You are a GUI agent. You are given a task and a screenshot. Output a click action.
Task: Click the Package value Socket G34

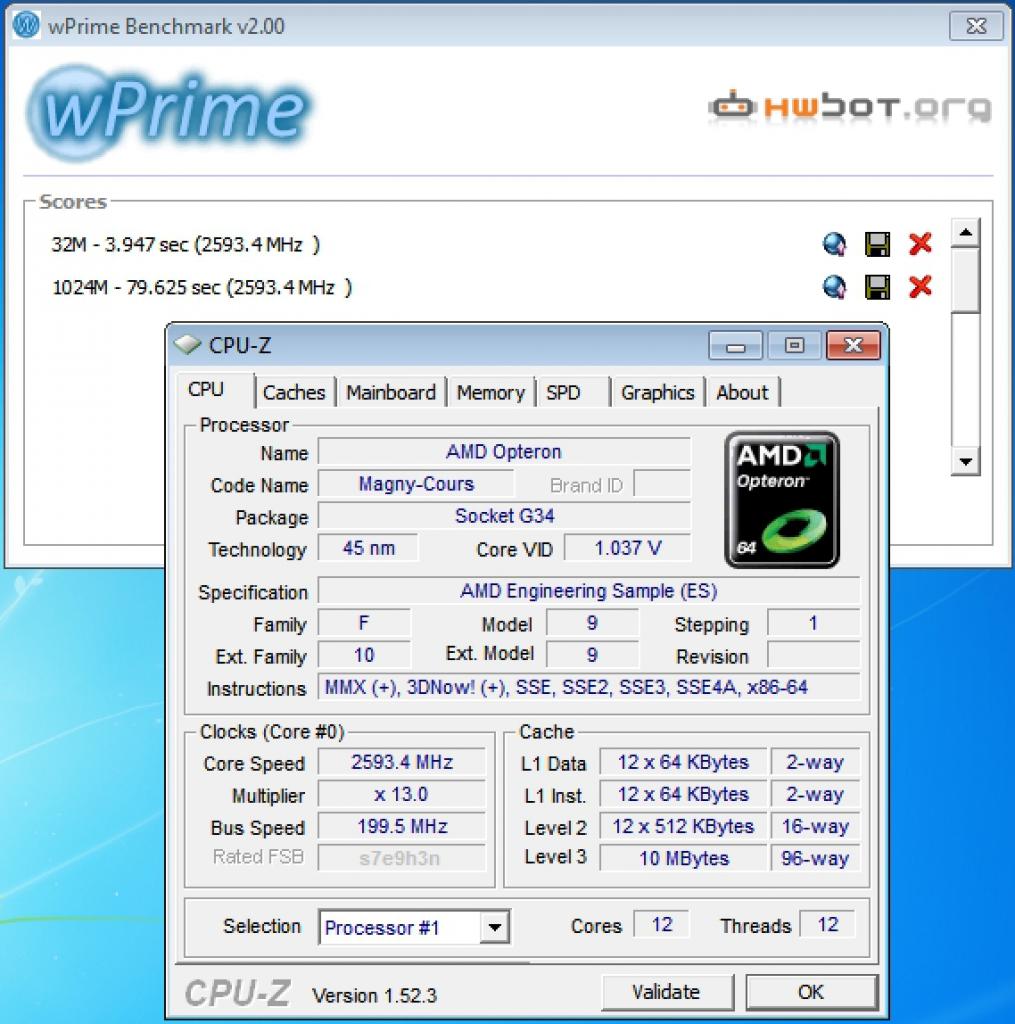(504, 516)
